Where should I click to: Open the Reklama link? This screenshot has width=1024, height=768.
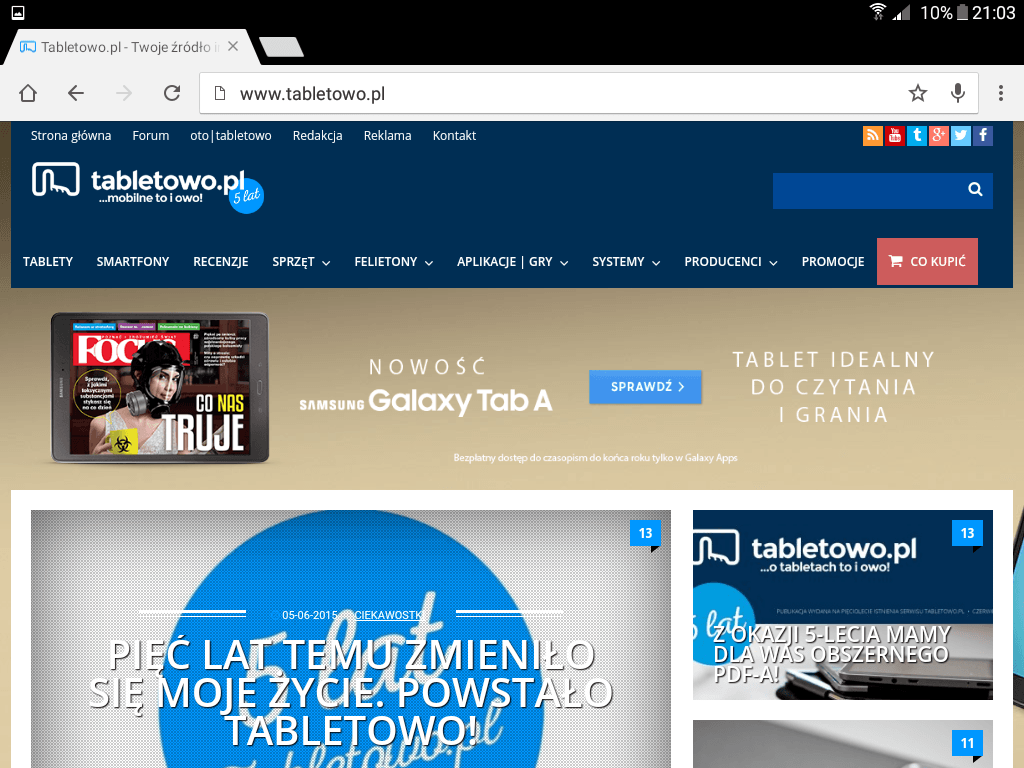(387, 136)
